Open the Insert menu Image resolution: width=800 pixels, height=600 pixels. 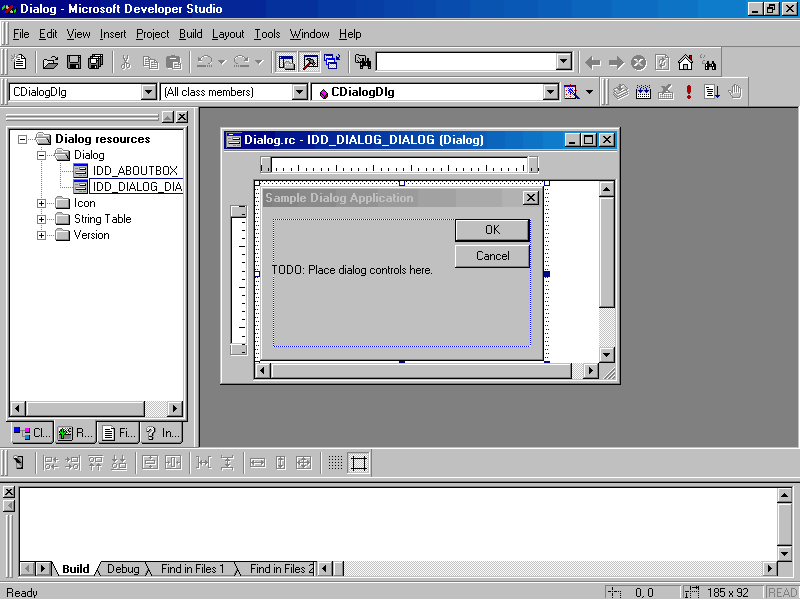pyautogui.click(x=113, y=34)
